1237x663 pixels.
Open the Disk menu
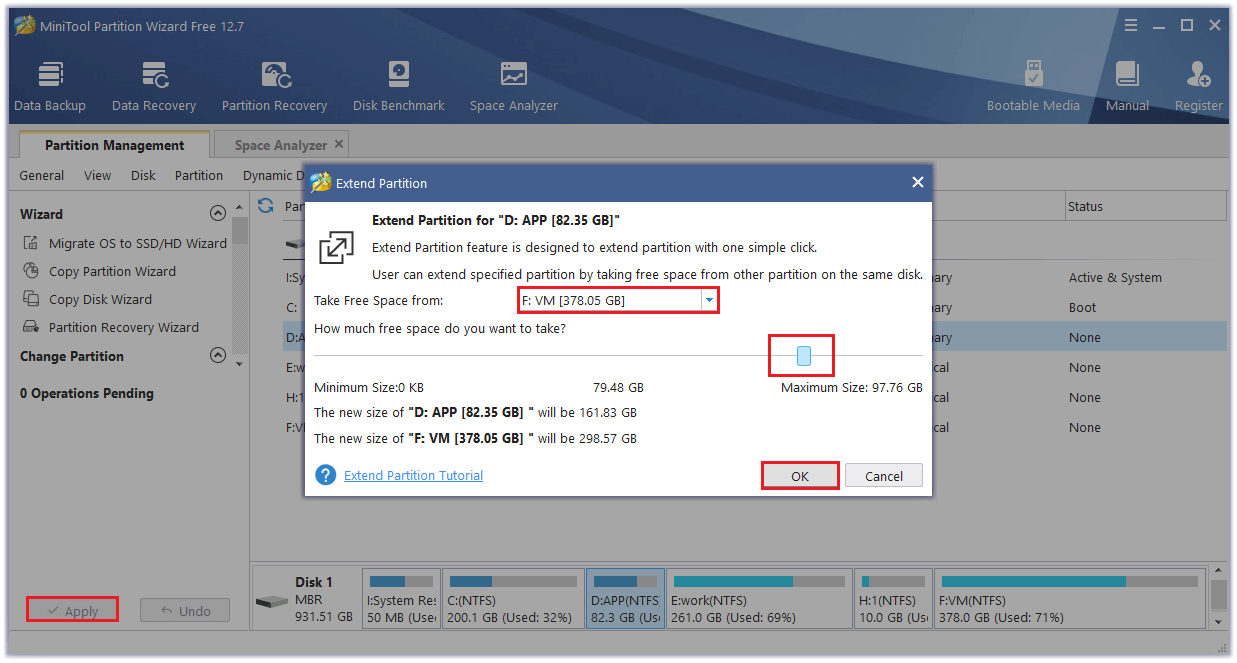[x=143, y=175]
